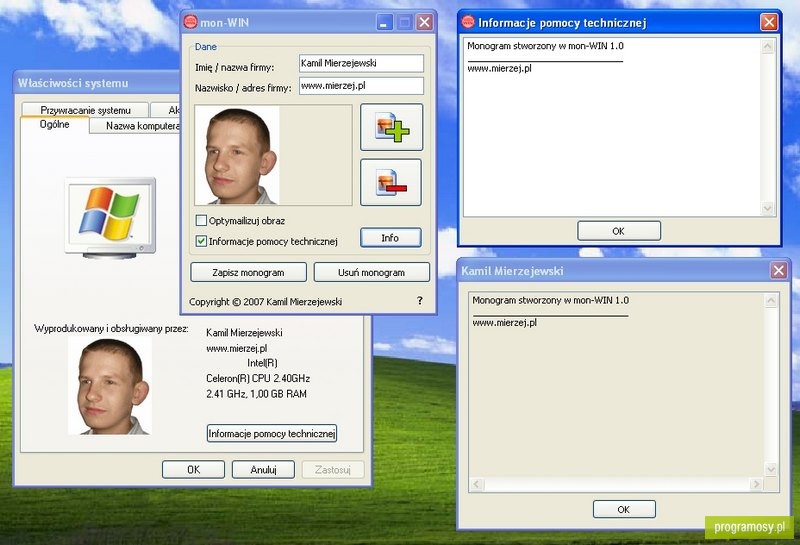Viewport: 800px width, 545px height.
Task: Click the question mark help icon in mon-WIN
Action: click(x=419, y=301)
